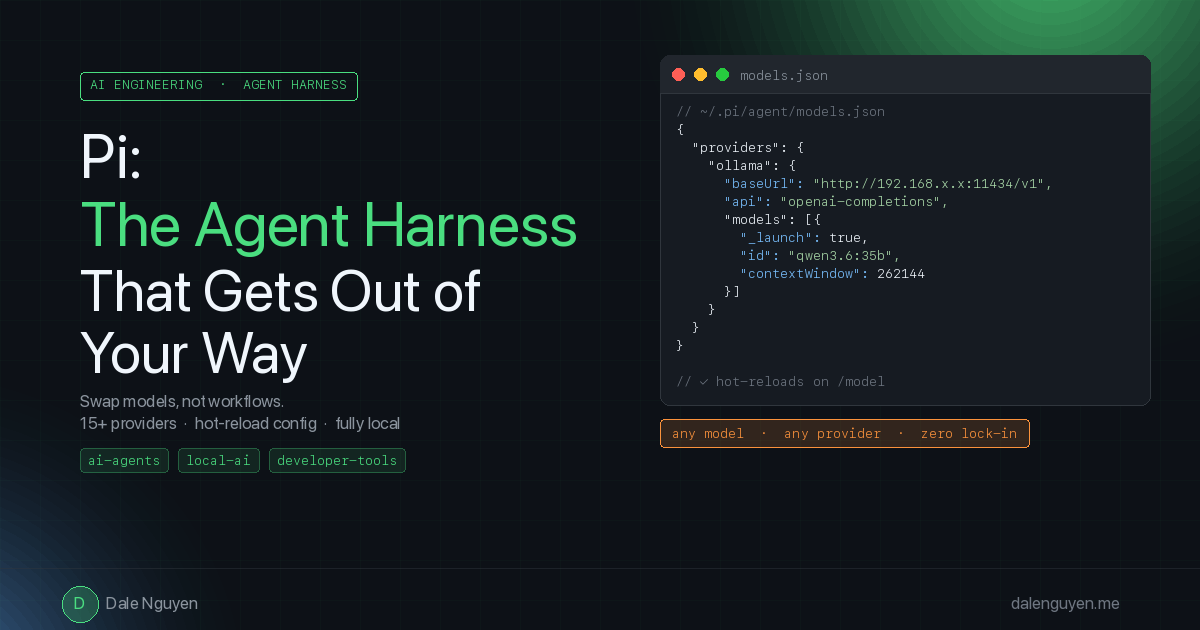This screenshot has height=630, width=1200.
Task: Click the yellow minimize dot on models.json window
Action: pos(700,75)
